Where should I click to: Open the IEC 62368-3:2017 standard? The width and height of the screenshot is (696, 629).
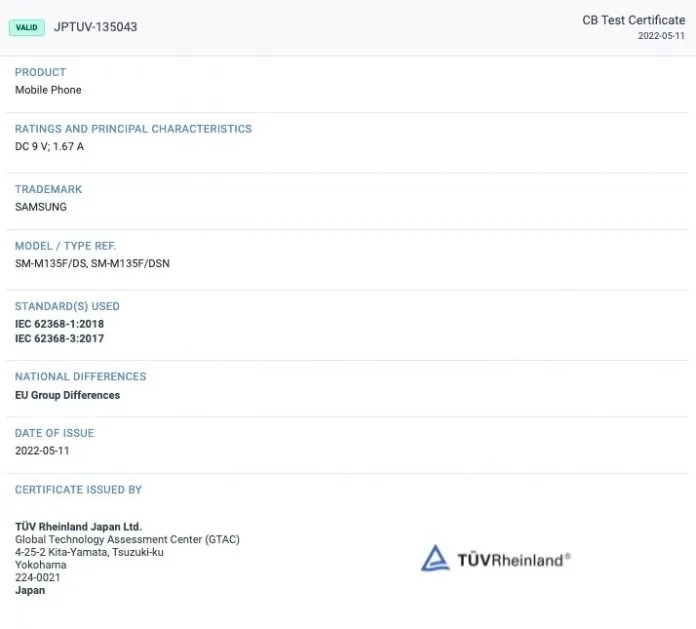click(59, 339)
